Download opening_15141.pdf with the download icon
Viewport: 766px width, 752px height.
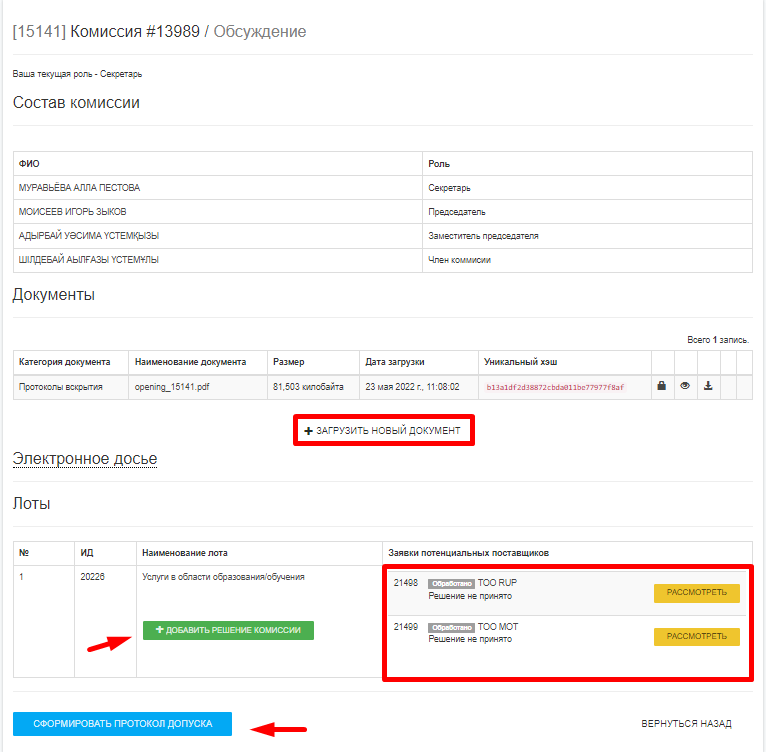[x=708, y=386]
